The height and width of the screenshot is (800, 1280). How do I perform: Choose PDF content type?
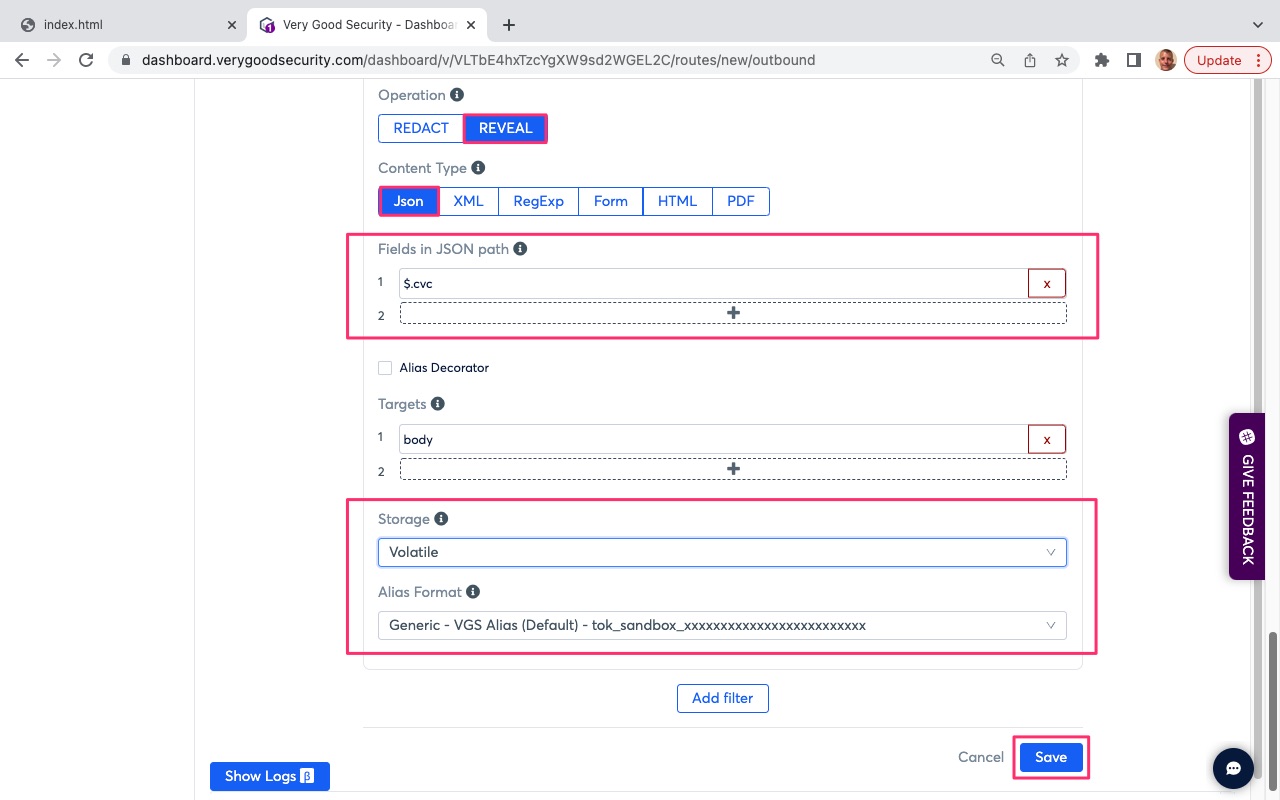(741, 201)
